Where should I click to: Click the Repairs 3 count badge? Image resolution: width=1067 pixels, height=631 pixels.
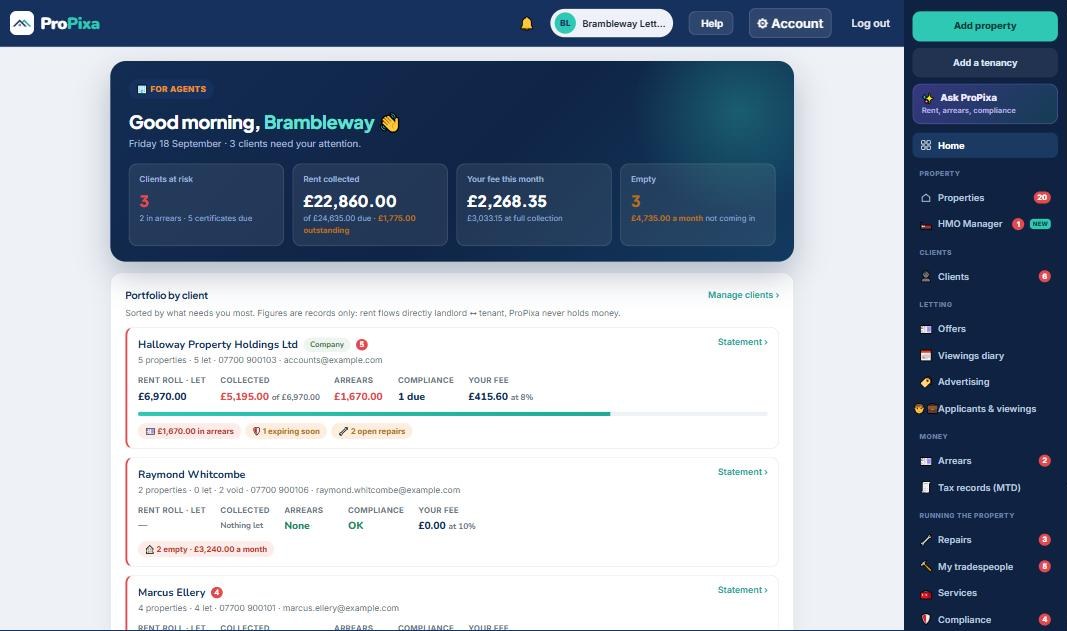[1045, 540]
